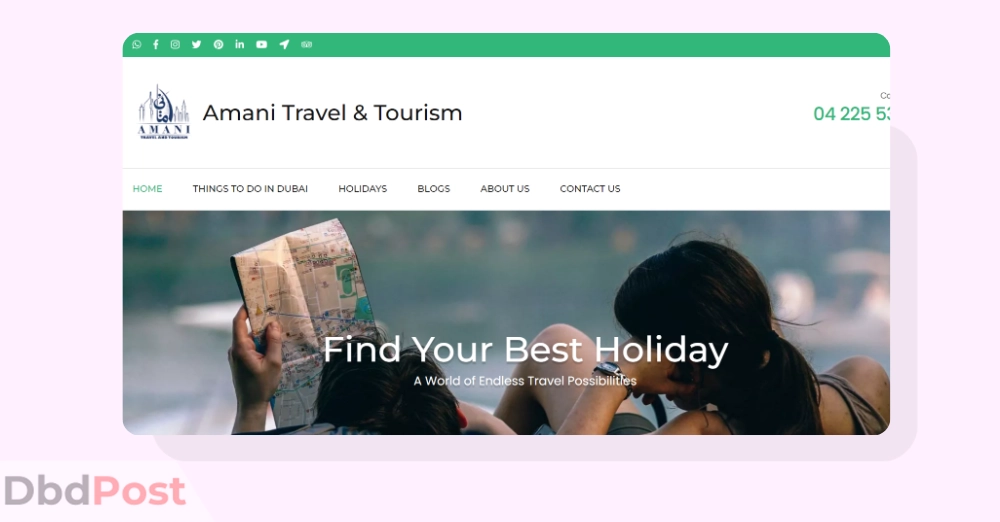Click the Facebook icon
Screen dimensions: 1000x522
click(156, 45)
